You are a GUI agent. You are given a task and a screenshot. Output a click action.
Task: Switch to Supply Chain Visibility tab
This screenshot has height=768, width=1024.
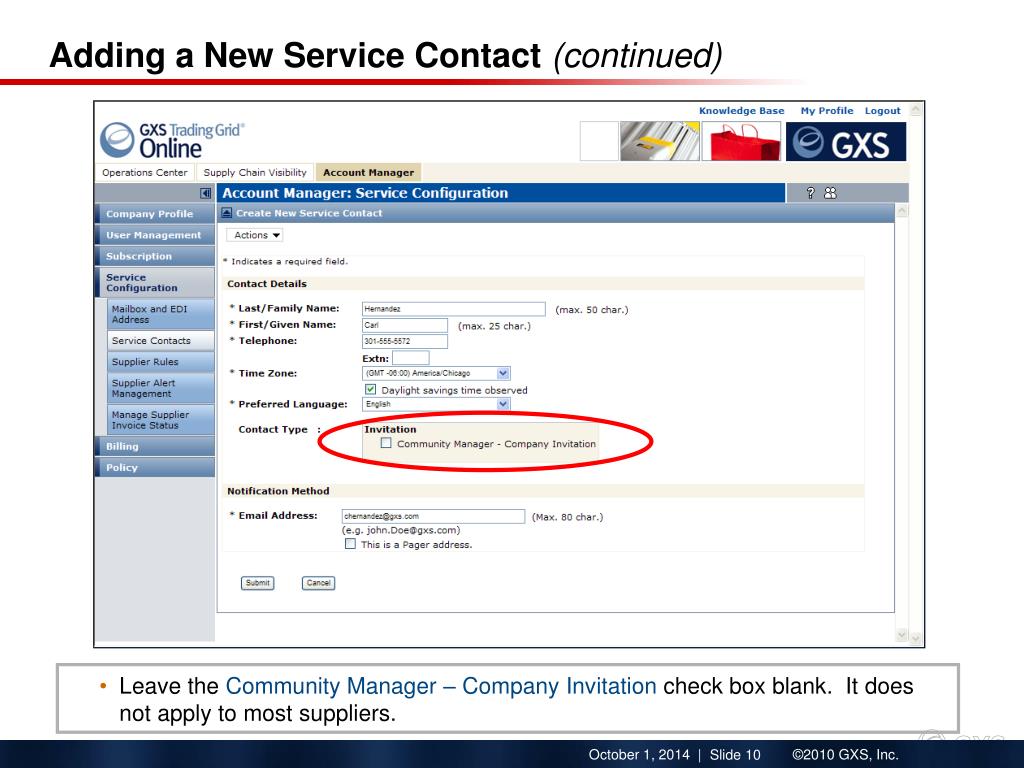click(x=255, y=172)
